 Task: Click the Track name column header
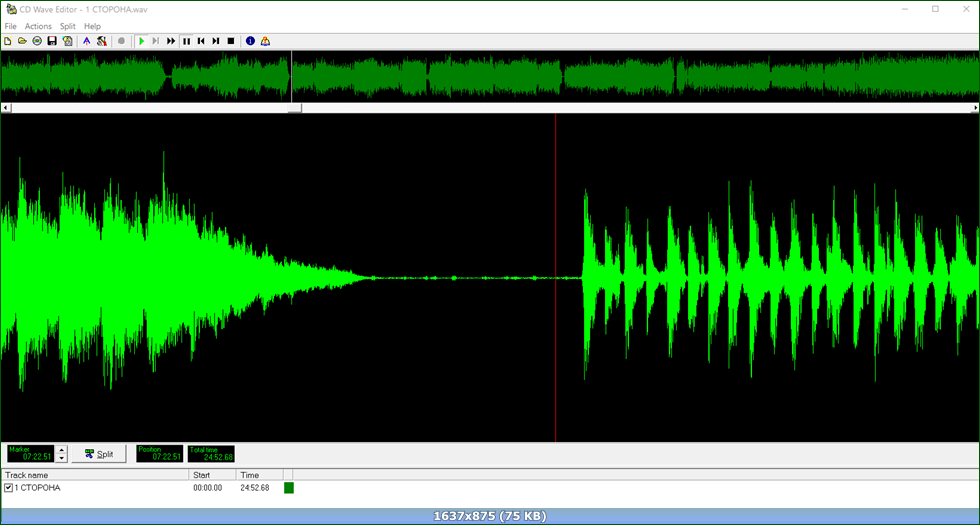[95, 475]
